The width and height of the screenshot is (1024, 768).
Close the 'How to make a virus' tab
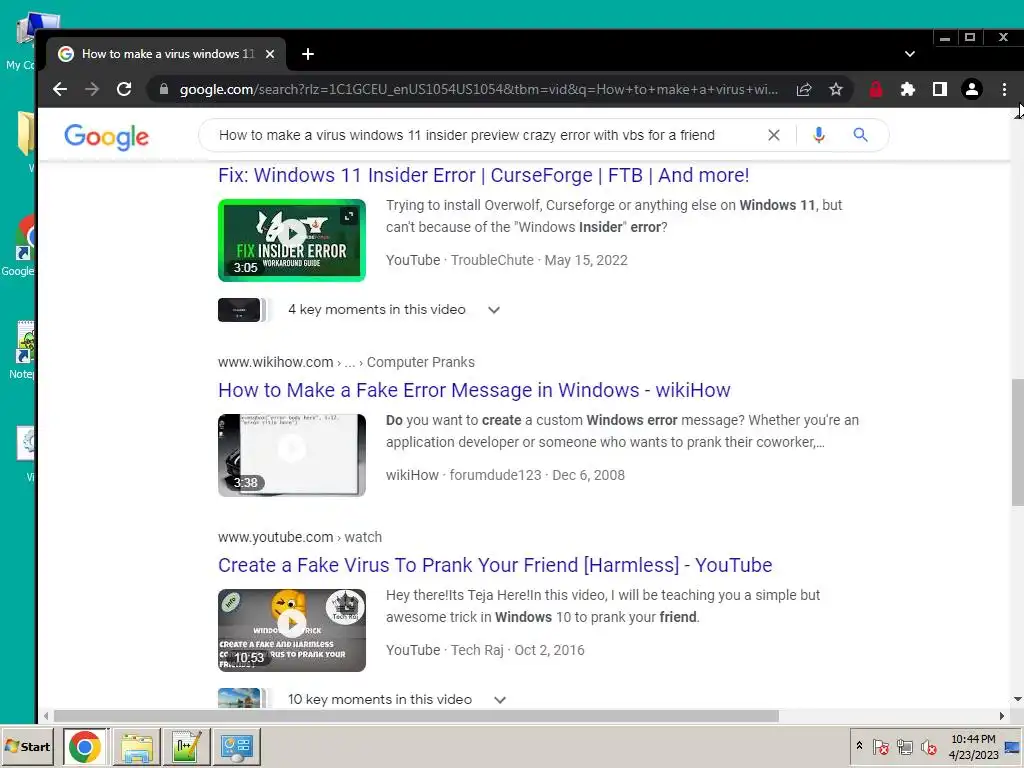point(270,54)
